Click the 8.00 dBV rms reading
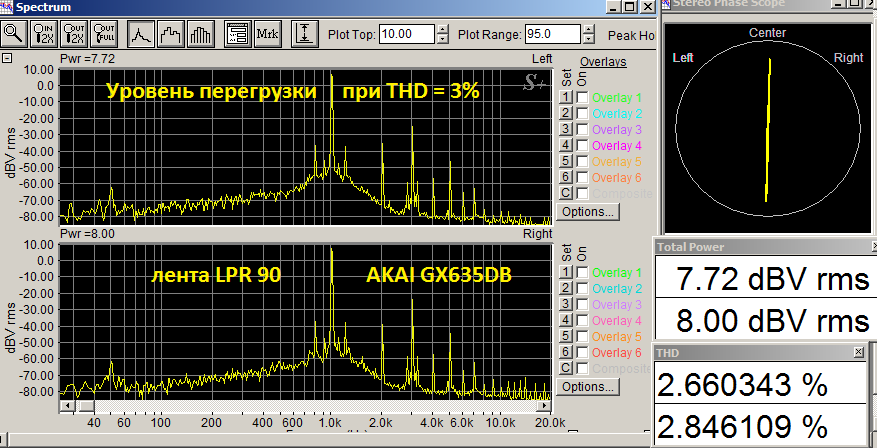 (772, 320)
